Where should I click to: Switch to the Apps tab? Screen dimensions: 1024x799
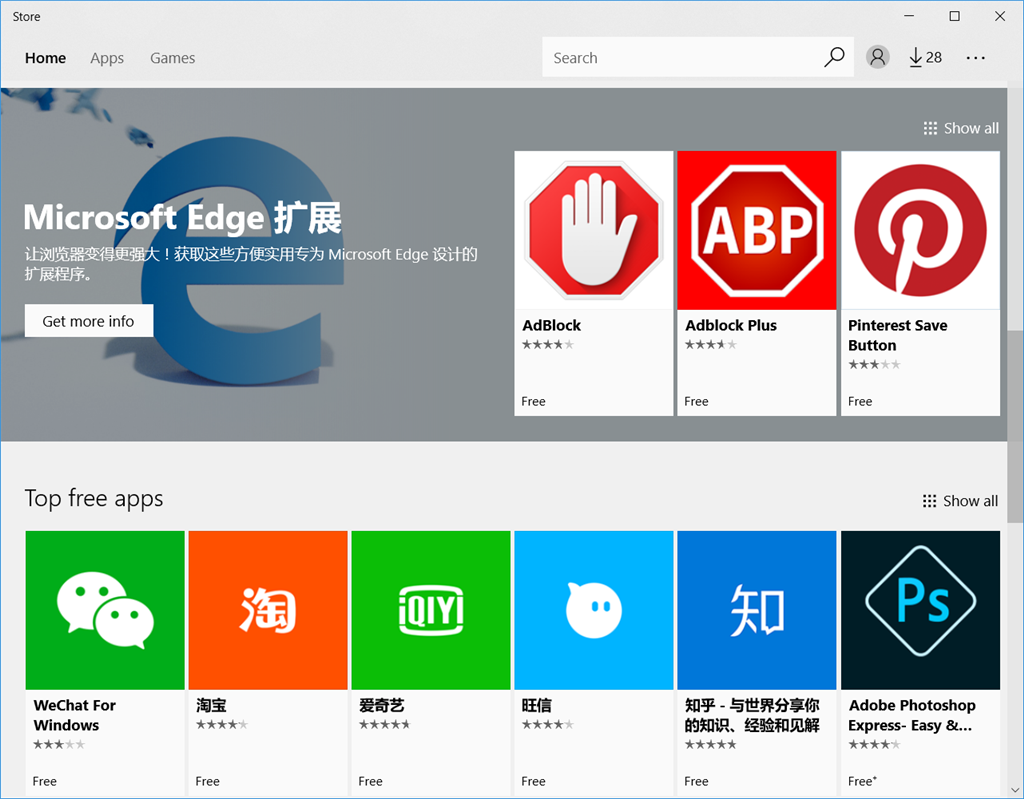tap(107, 58)
